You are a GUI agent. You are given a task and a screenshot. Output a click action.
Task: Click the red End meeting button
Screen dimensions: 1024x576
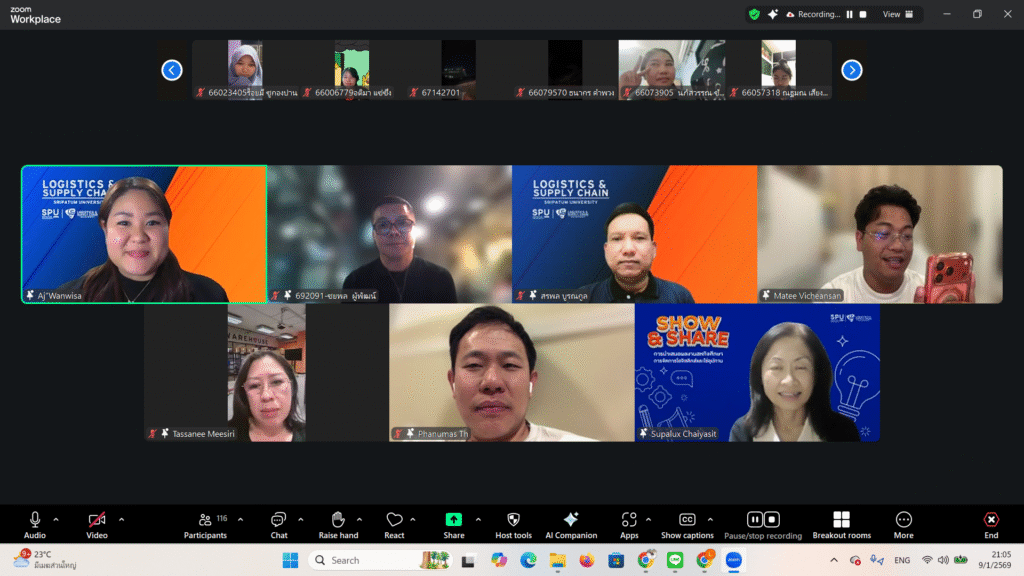(x=991, y=520)
